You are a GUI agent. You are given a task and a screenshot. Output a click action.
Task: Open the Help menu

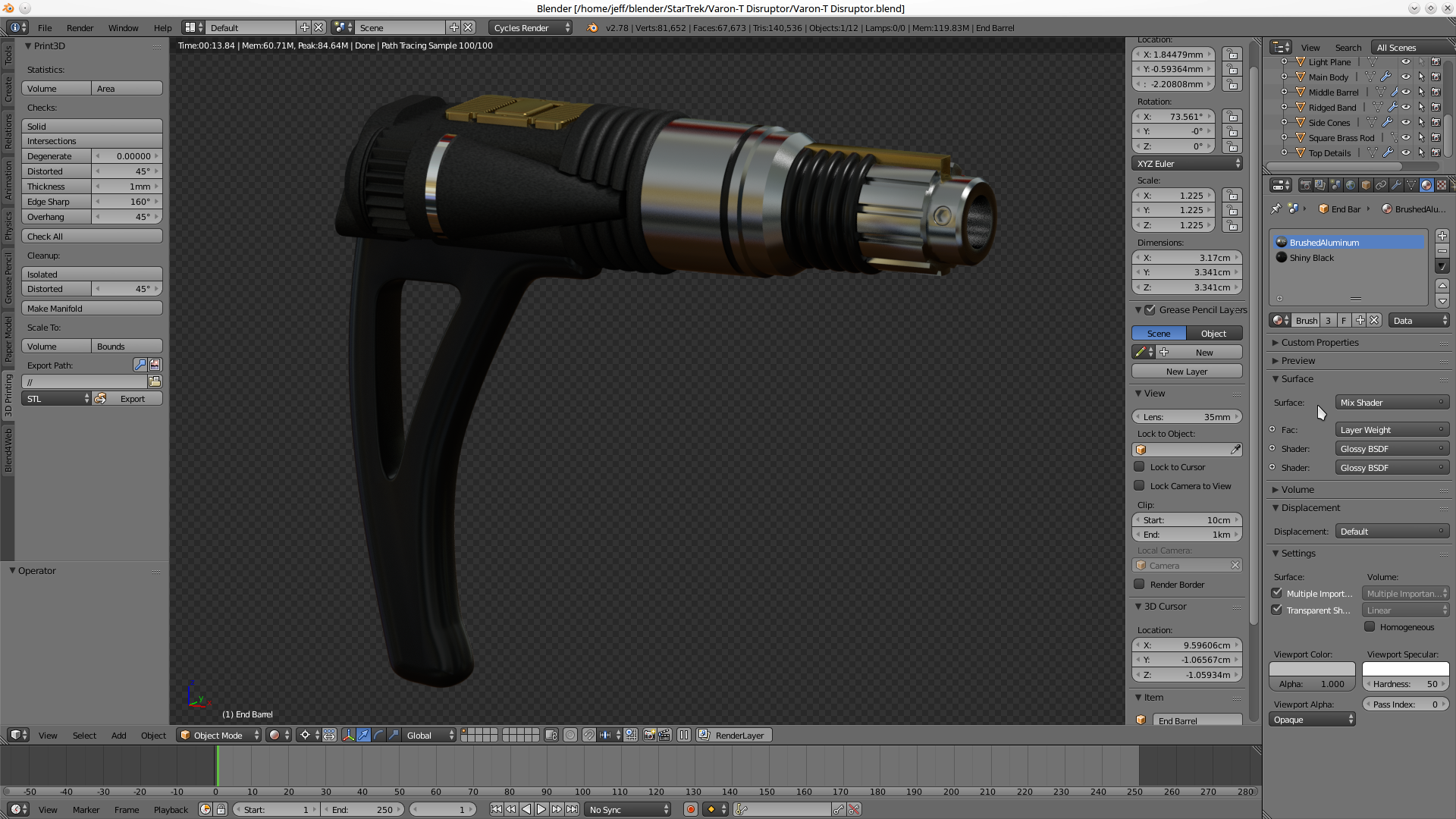(x=162, y=27)
